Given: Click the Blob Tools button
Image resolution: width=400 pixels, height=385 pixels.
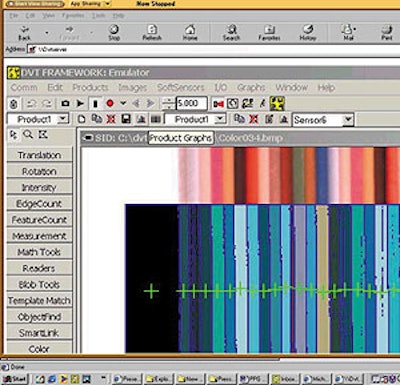Looking at the screenshot, I should pyautogui.click(x=39, y=284).
